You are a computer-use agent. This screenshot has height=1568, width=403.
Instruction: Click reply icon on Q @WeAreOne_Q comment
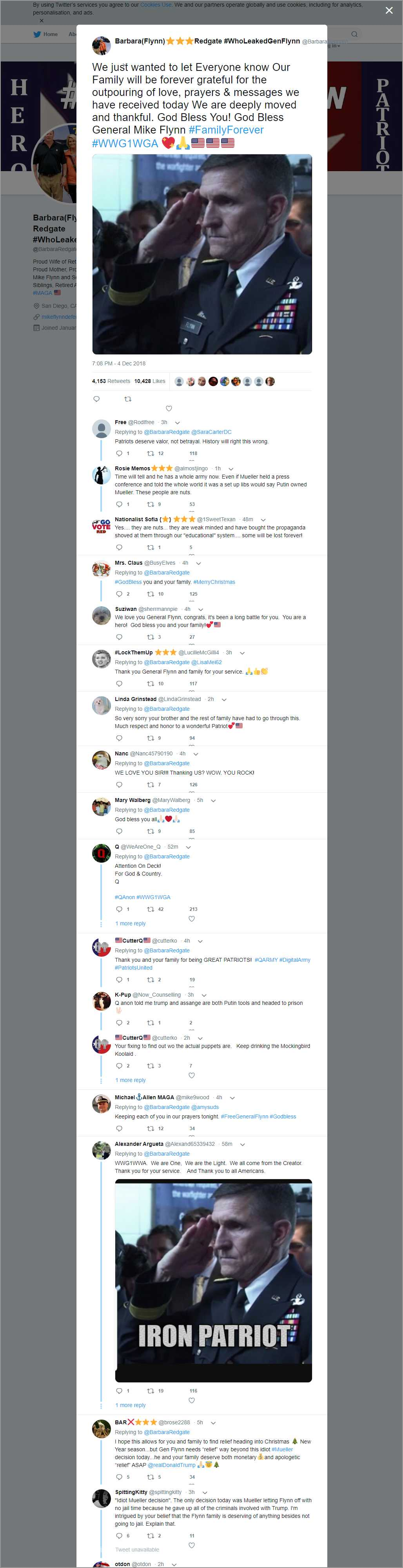[119, 909]
